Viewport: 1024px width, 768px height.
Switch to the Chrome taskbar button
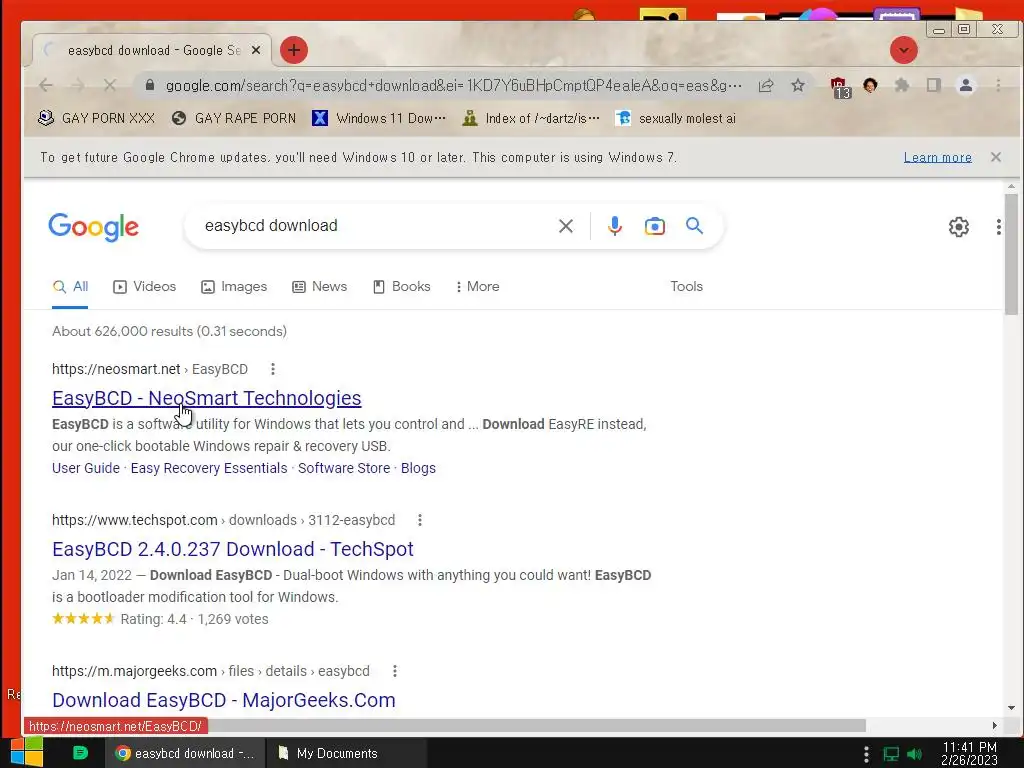[185, 753]
